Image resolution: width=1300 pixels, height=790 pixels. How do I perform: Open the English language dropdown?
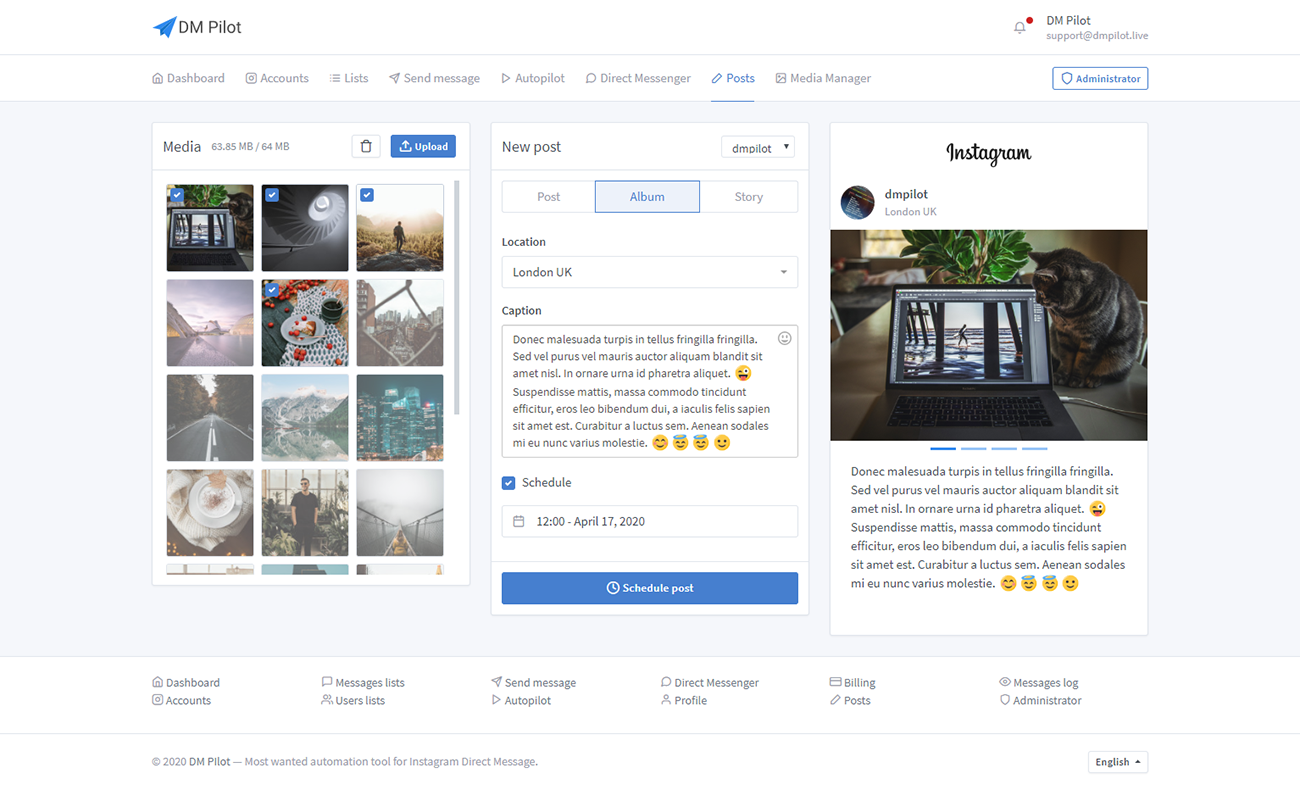(1118, 762)
